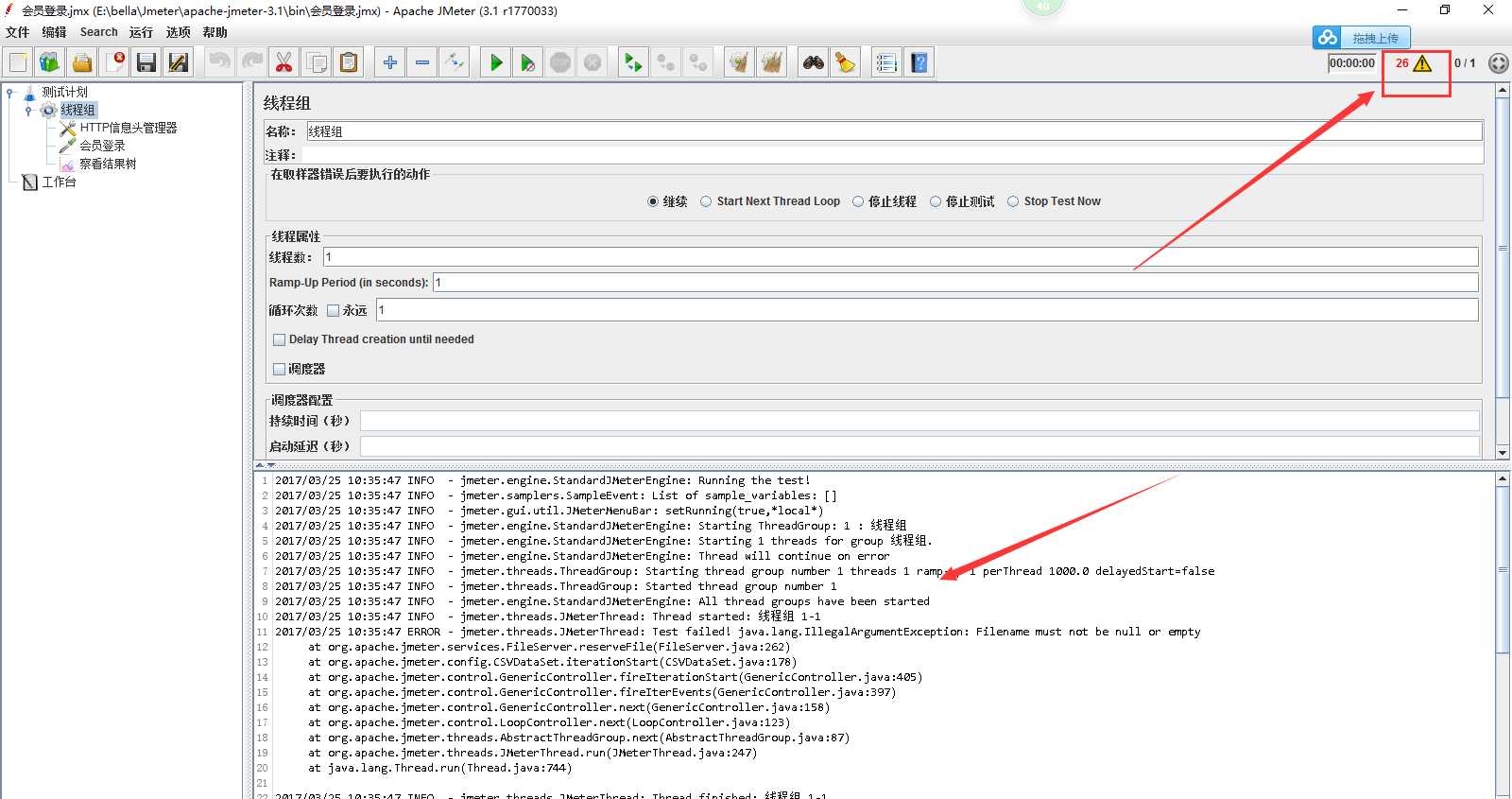Screen dimensions: 1512x799
Task: Enable Delay Thread creation until needed
Action: pos(279,339)
